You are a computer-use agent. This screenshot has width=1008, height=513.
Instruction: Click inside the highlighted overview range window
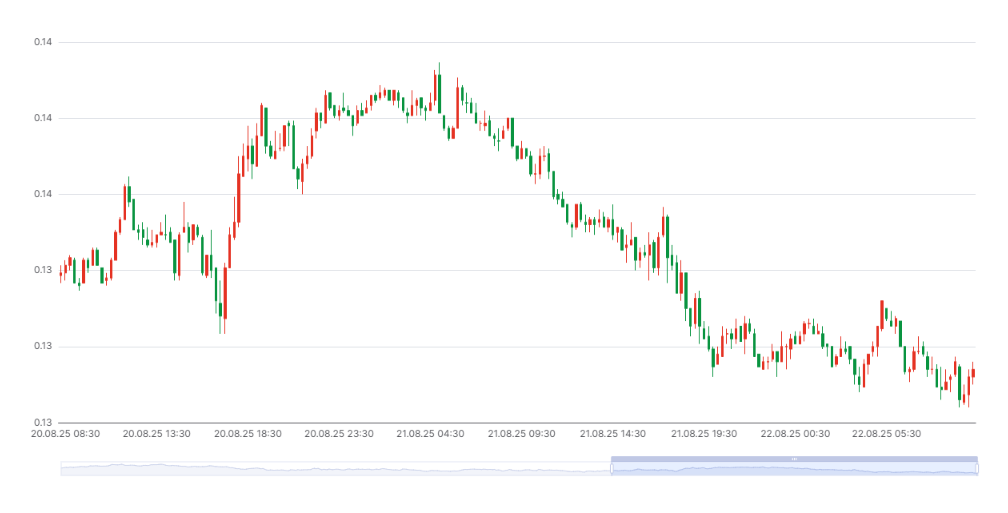tap(795, 469)
